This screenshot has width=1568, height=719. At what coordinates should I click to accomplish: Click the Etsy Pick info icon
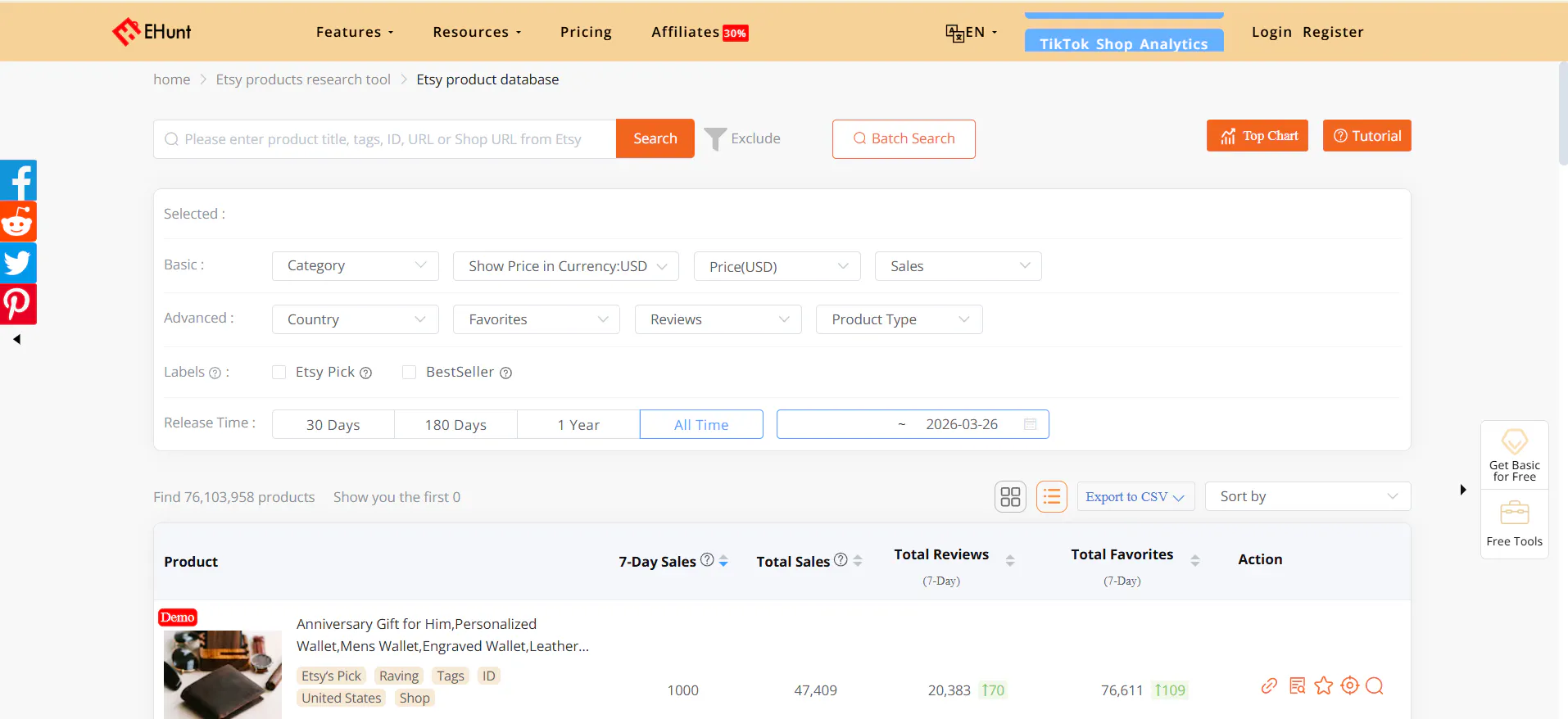pyautogui.click(x=366, y=373)
